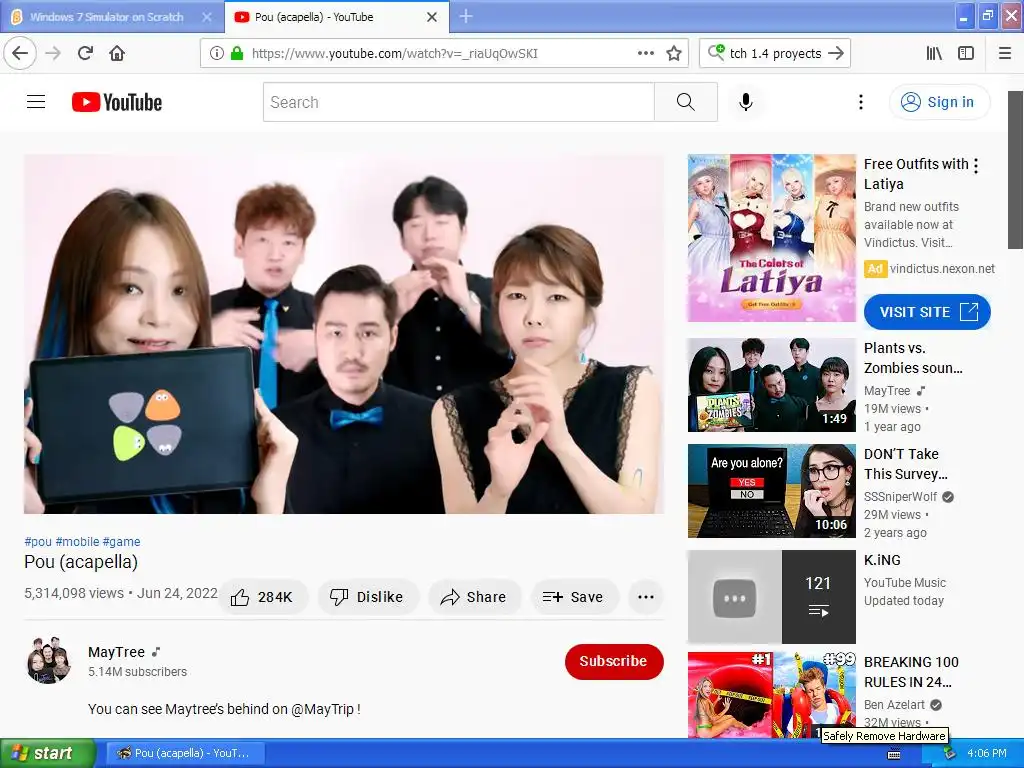Open ad options menu beside Free Outfits

(976, 166)
